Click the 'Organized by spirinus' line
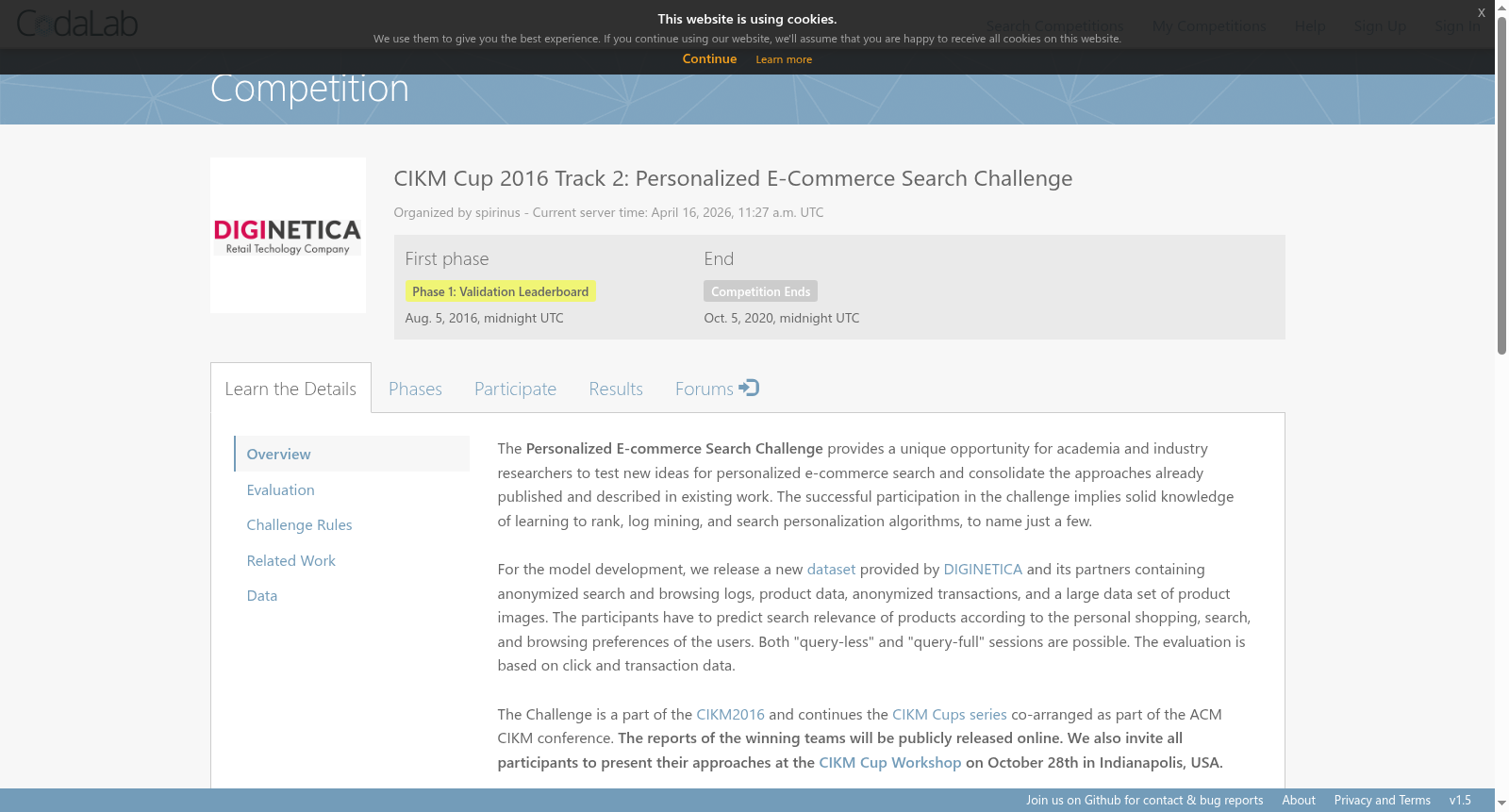 (609, 212)
